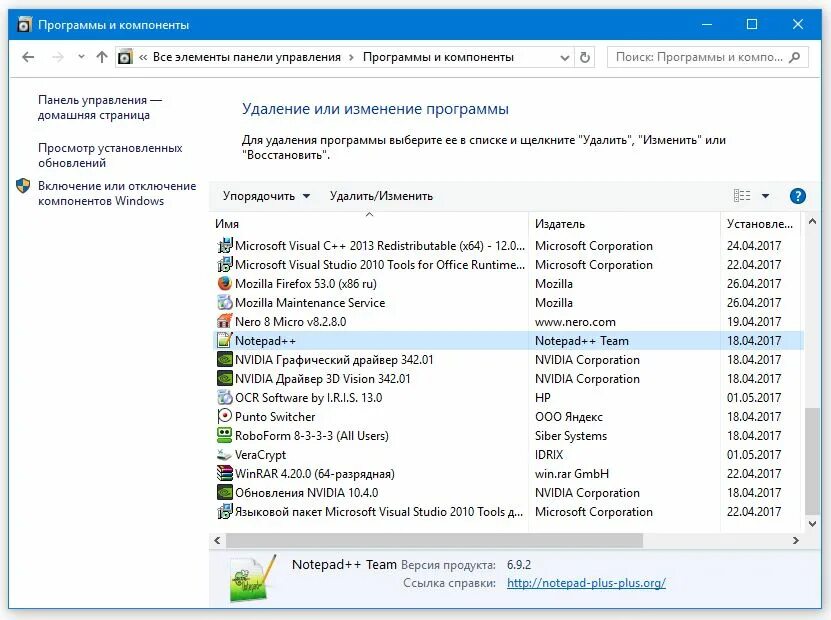Image resolution: width=831 pixels, height=620 pixels.
Task: Click the OCR Software by I.R.I.S. icon
Action: pyautogui.click(x=225, y=397)
